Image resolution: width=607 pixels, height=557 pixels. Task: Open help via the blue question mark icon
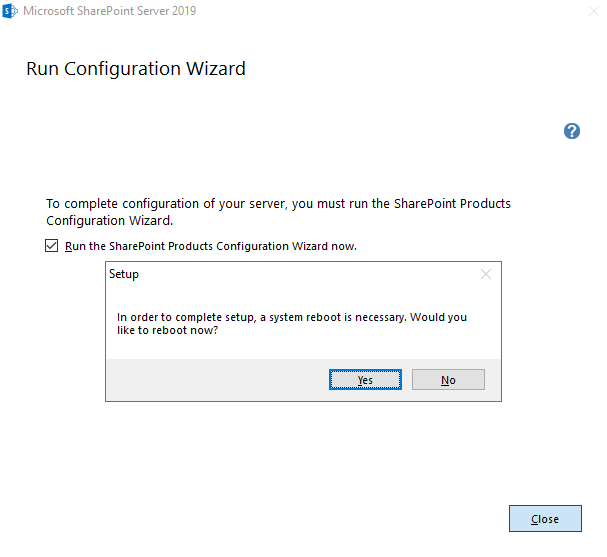pyautogui.click(x=571, y=131)
